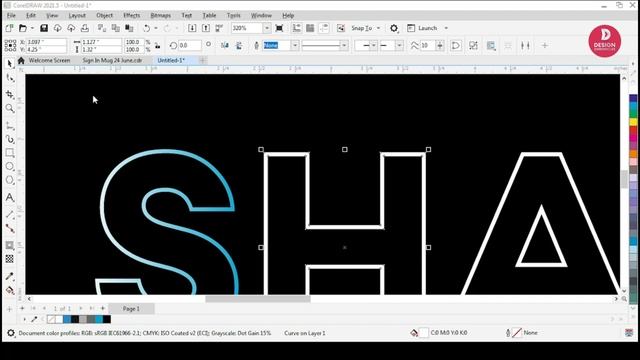The width and height of the screenshot is (640, 360).
Task: Select the Ellipse tool
Action: point(10,167)
